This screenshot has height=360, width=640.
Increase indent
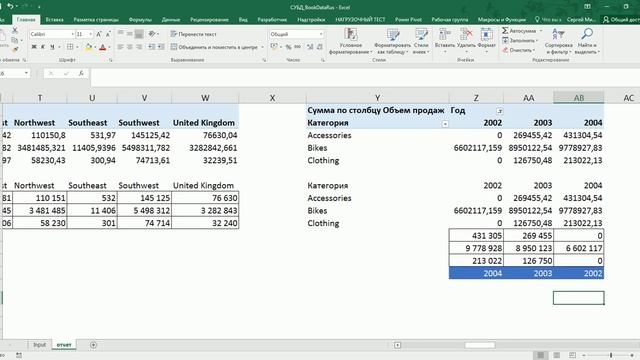161,47
